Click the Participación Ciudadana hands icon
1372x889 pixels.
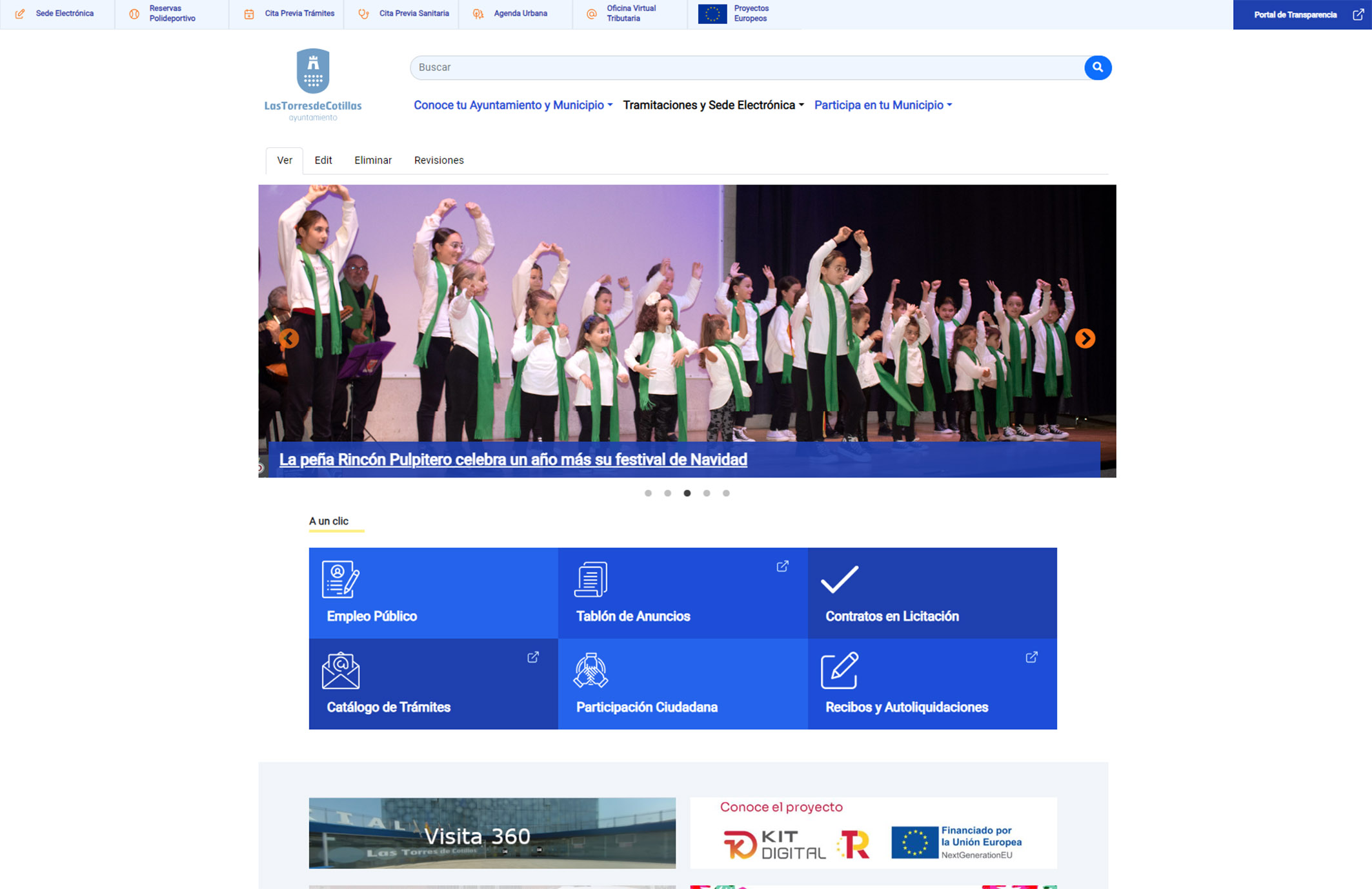(x=590, y=670)
